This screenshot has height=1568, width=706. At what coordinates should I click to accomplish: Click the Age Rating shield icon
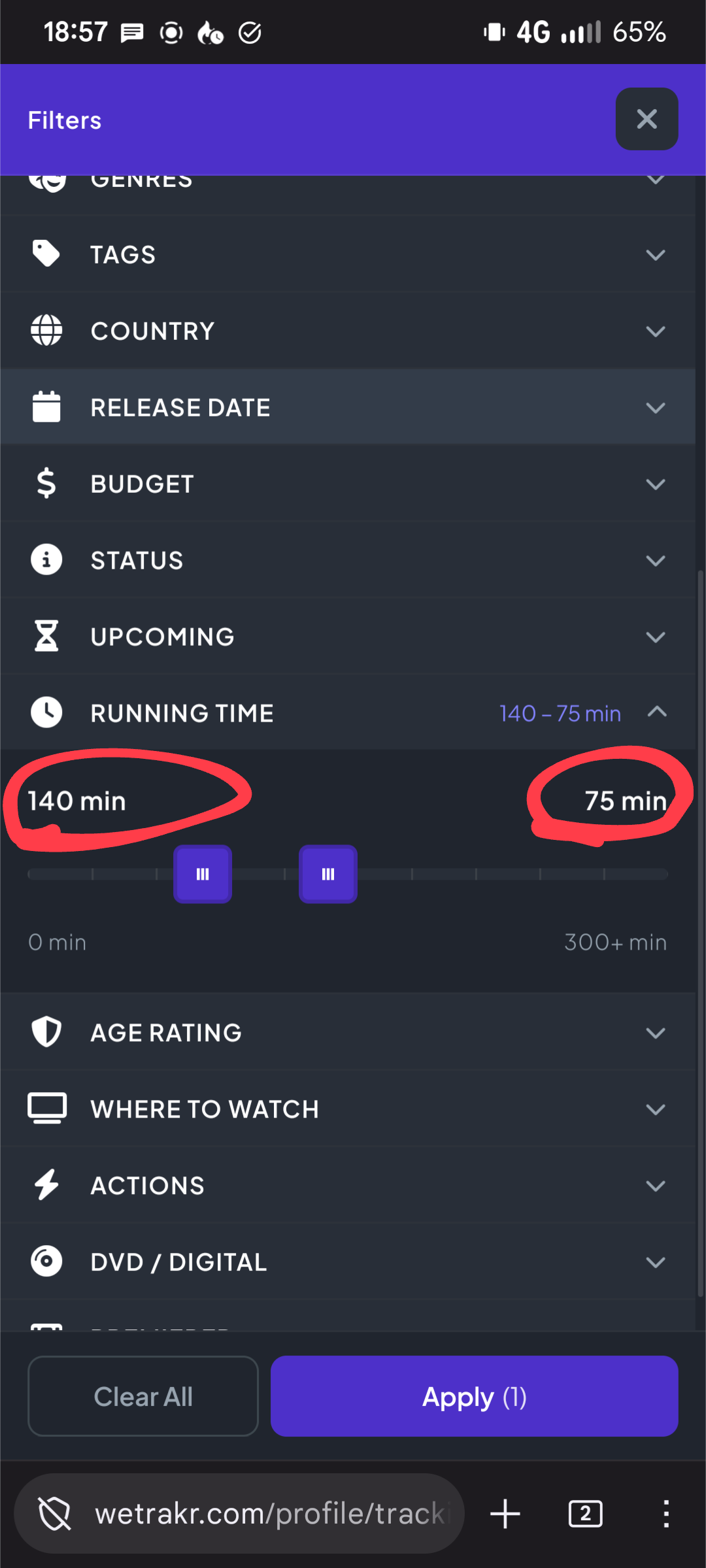[46, 1032]
